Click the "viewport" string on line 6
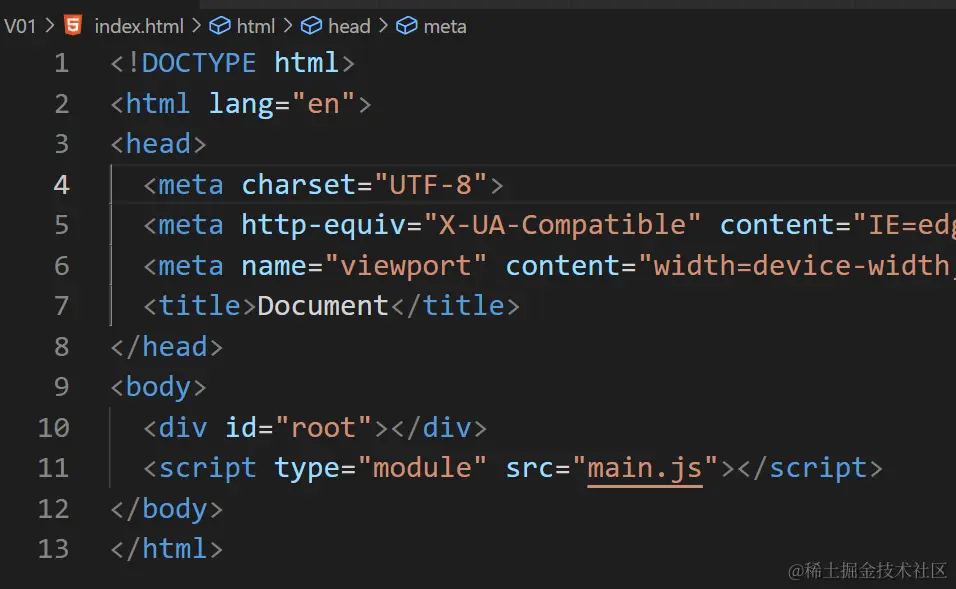 click(405, 265)
